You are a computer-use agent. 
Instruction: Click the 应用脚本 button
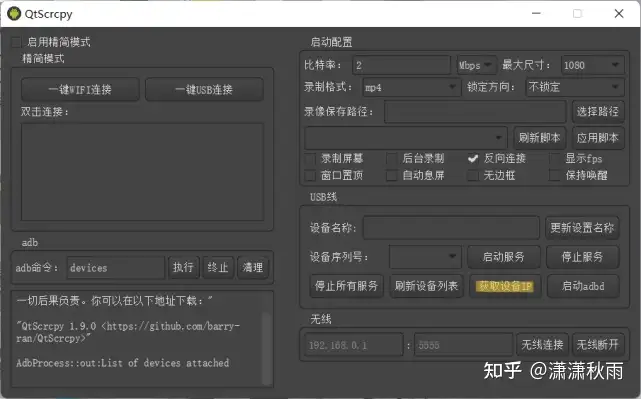(598, 138)
